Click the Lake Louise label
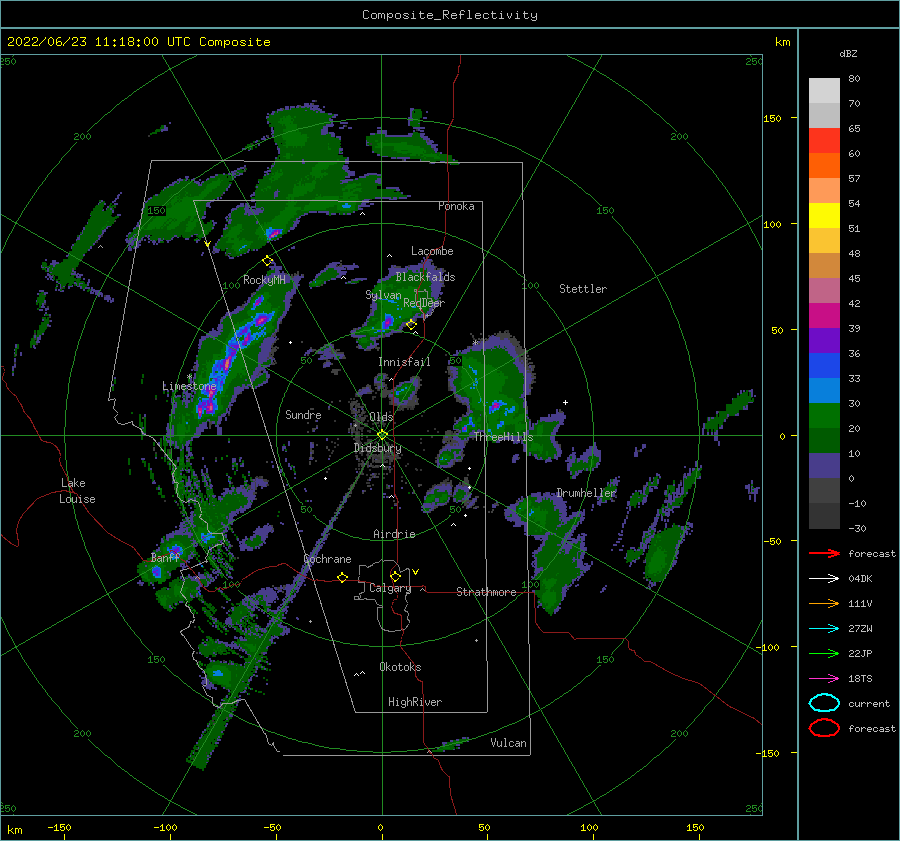 77,491
